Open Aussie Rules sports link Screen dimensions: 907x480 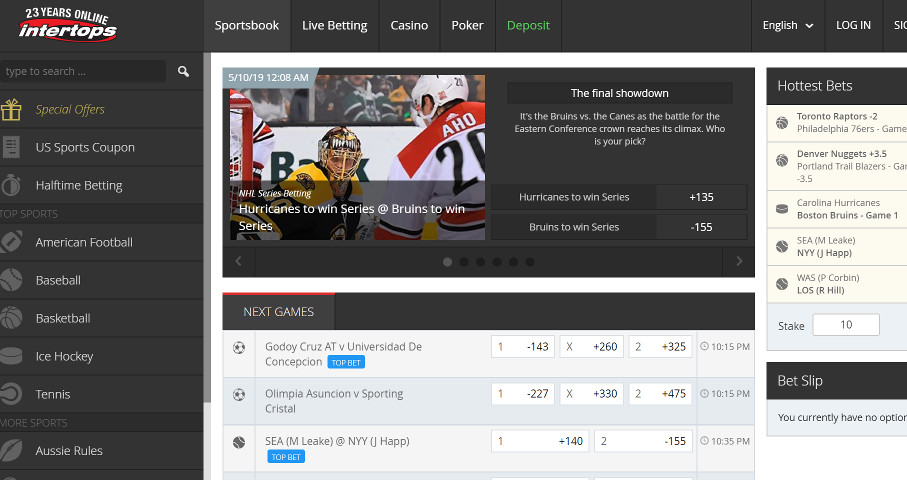click(x=69, y=451)
